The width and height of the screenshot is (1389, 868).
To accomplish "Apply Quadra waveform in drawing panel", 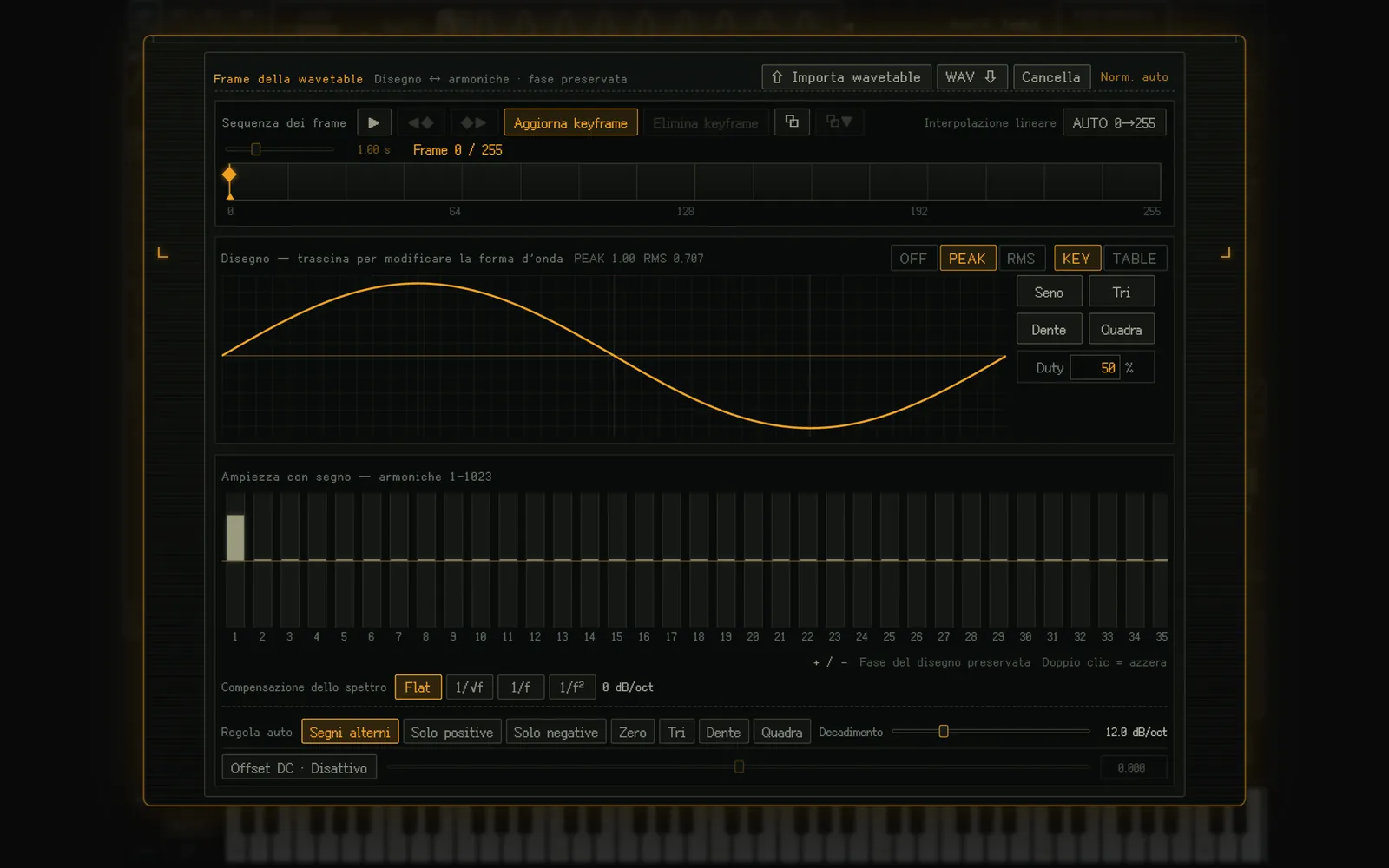I will 1122,329.
